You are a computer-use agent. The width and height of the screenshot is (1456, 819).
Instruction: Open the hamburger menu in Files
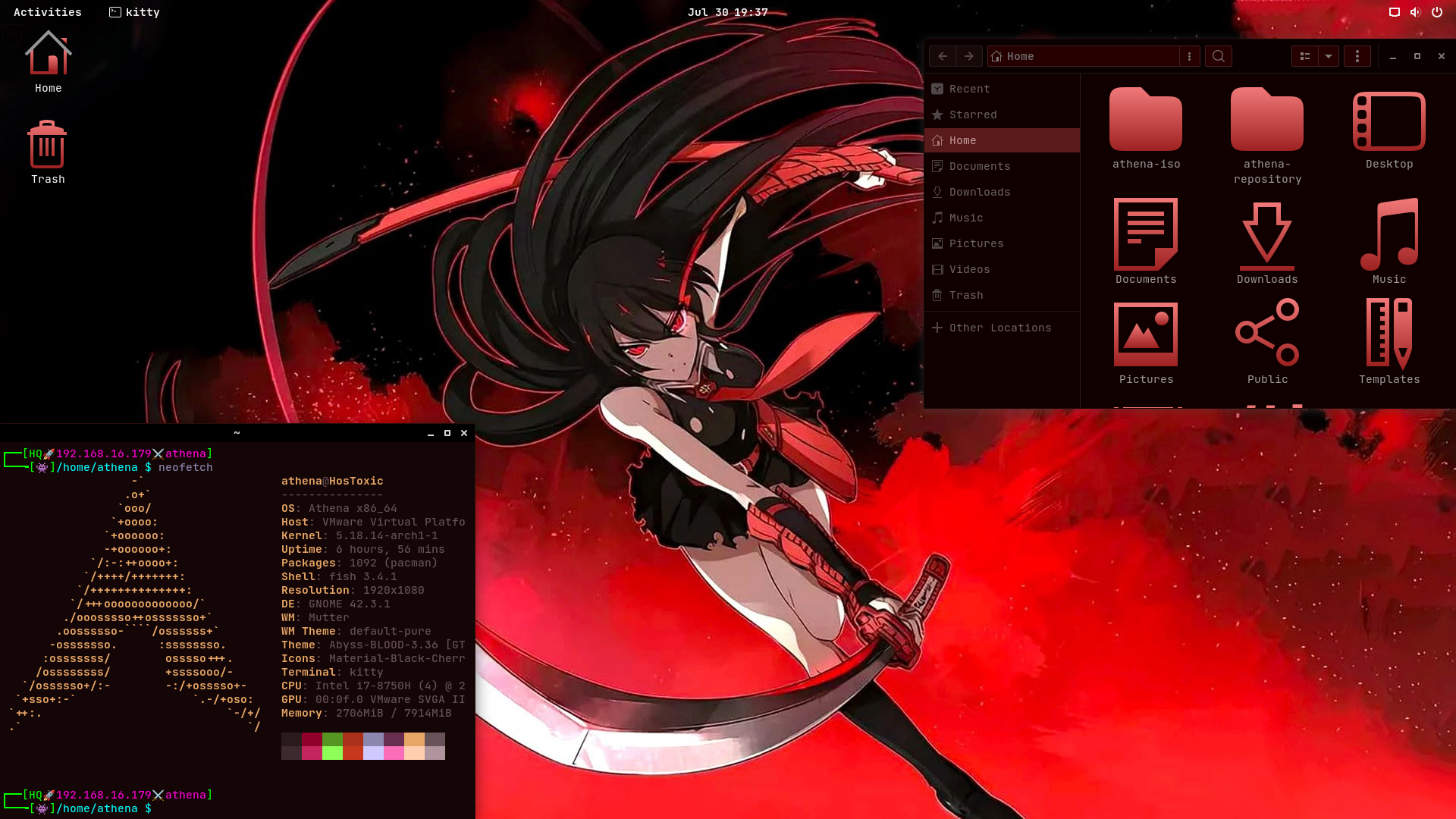point(1357,56)
